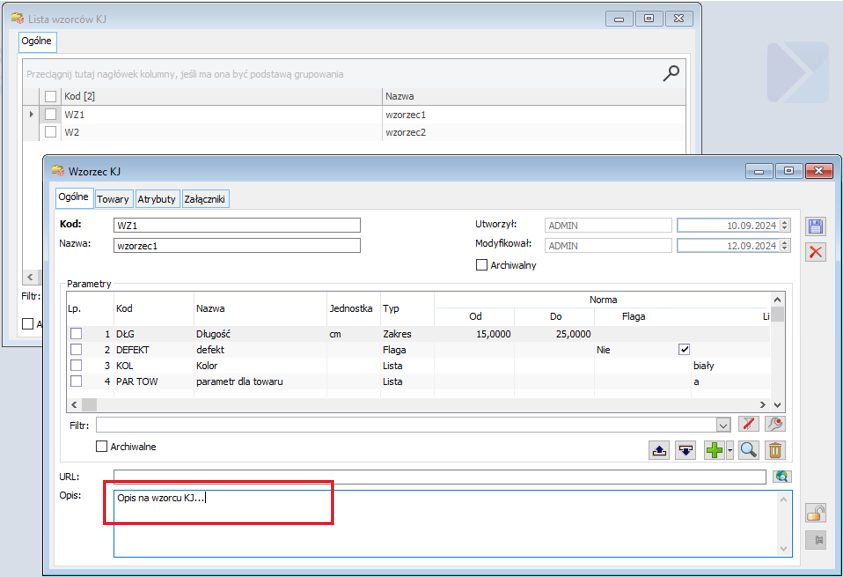Open URL with the globe icon

pos(781,477)
